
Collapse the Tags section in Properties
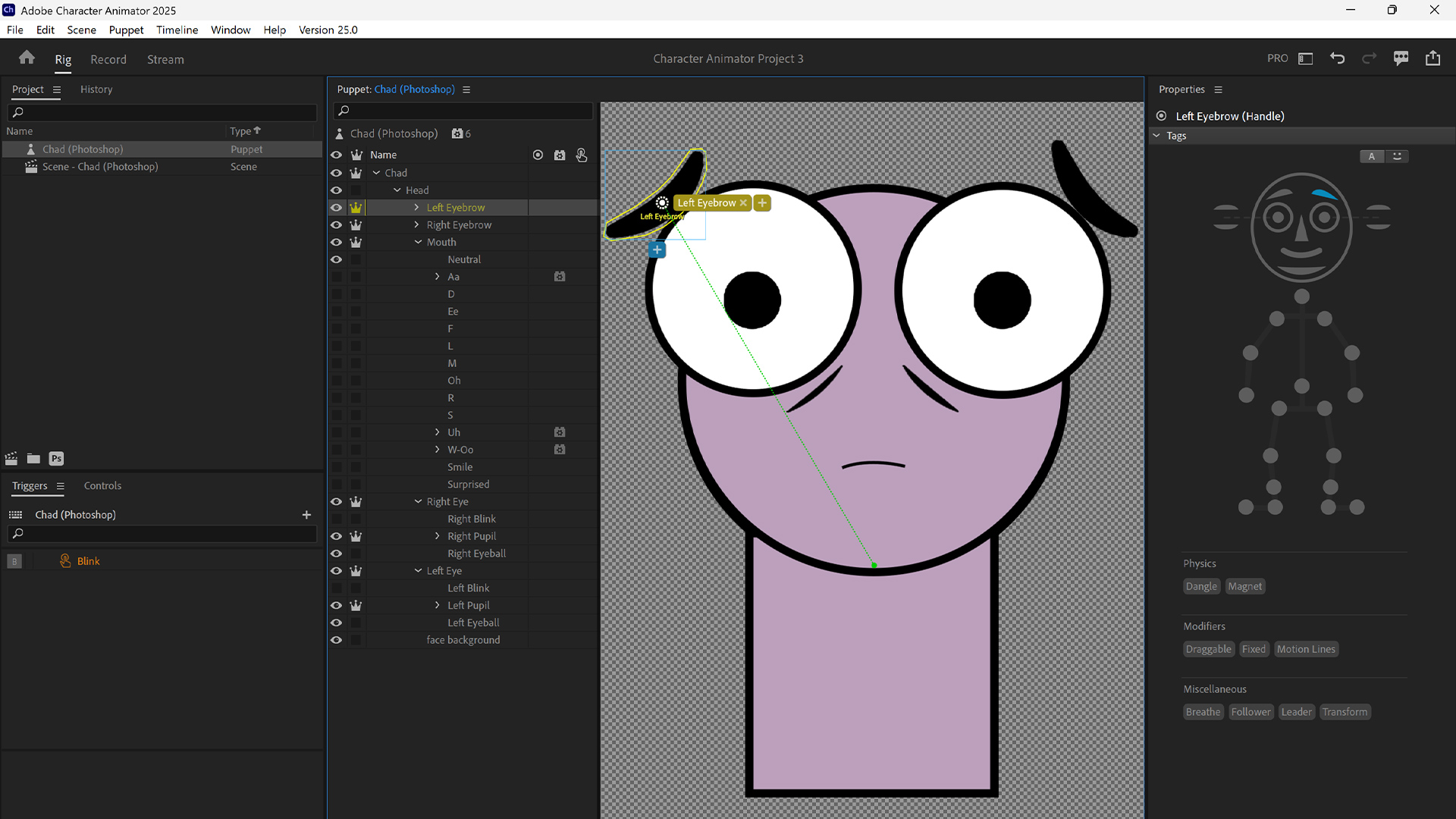[1156, 136]
